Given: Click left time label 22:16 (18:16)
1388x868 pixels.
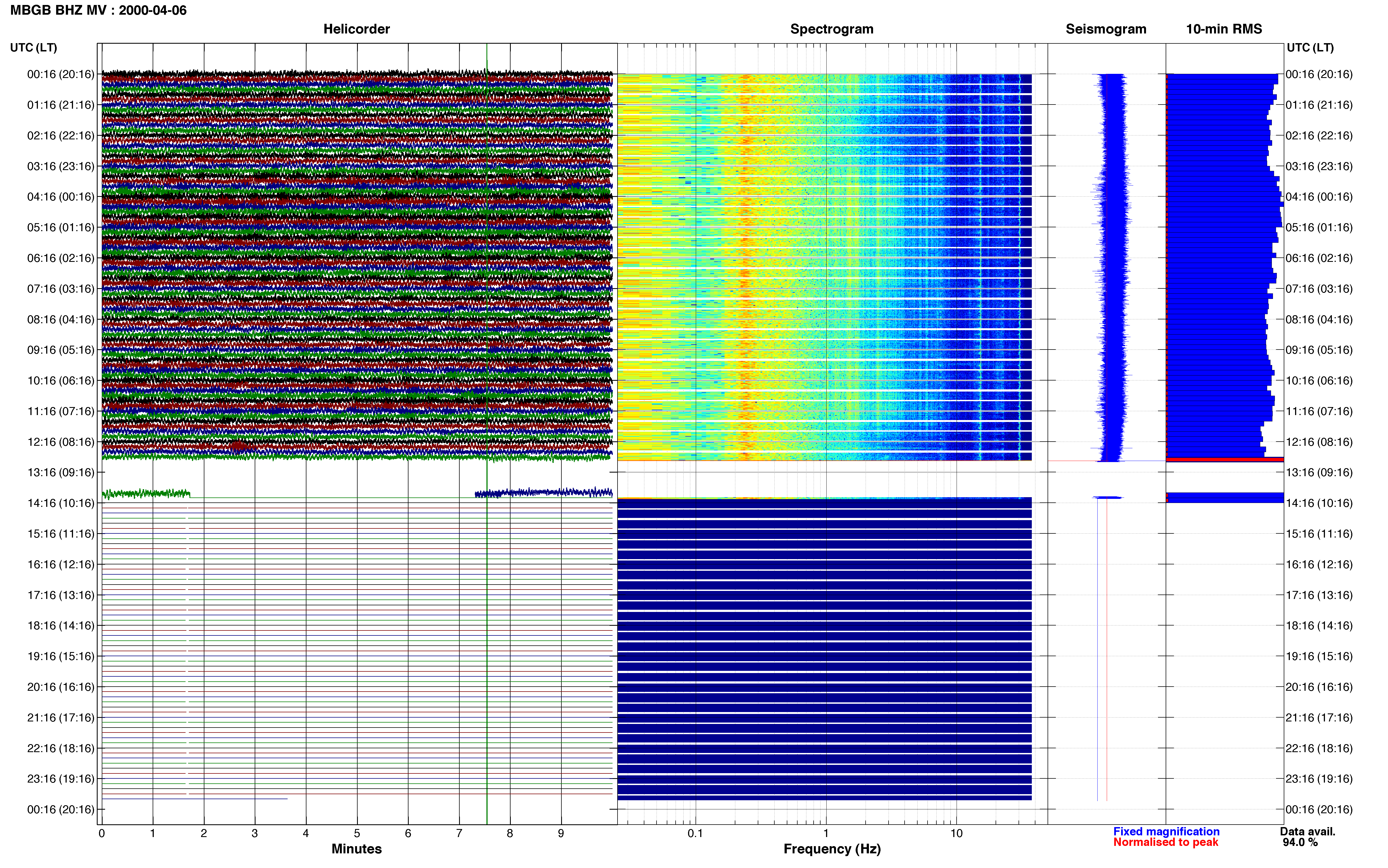Looking at the screenshot, I should [x=61, y=748].
